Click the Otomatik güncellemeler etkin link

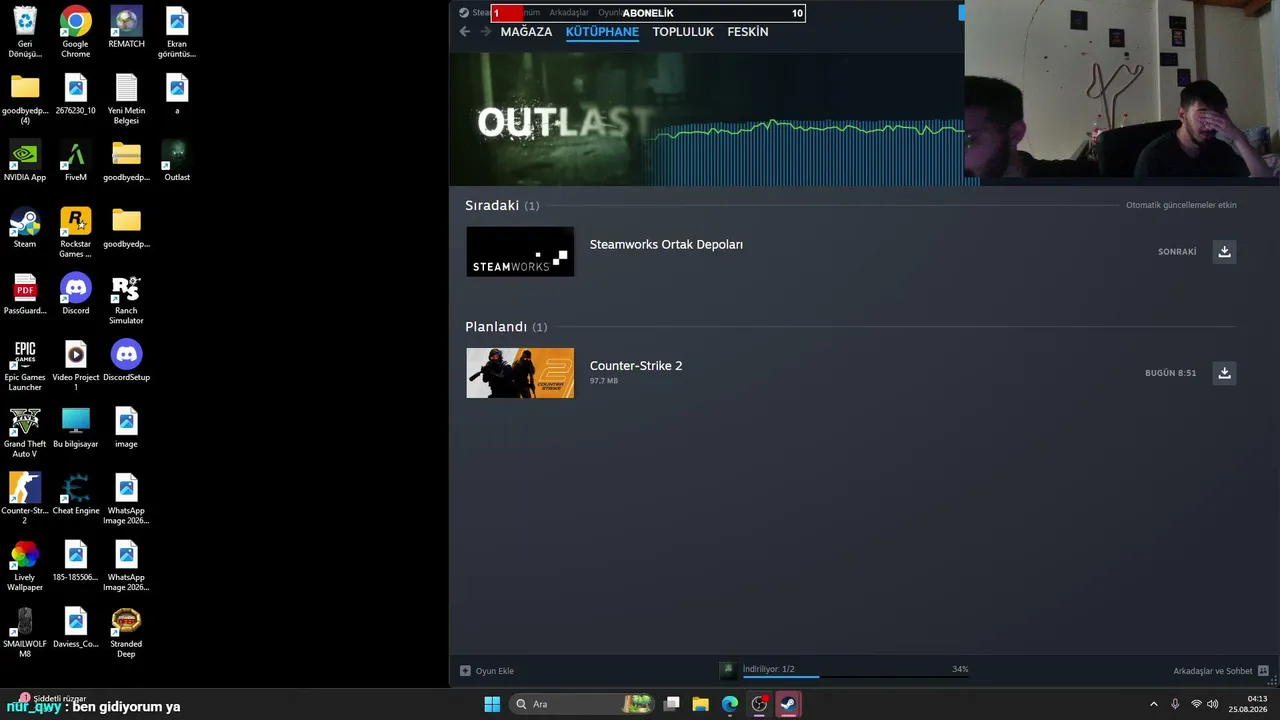pyautogui.click(x=1181, y=205)
